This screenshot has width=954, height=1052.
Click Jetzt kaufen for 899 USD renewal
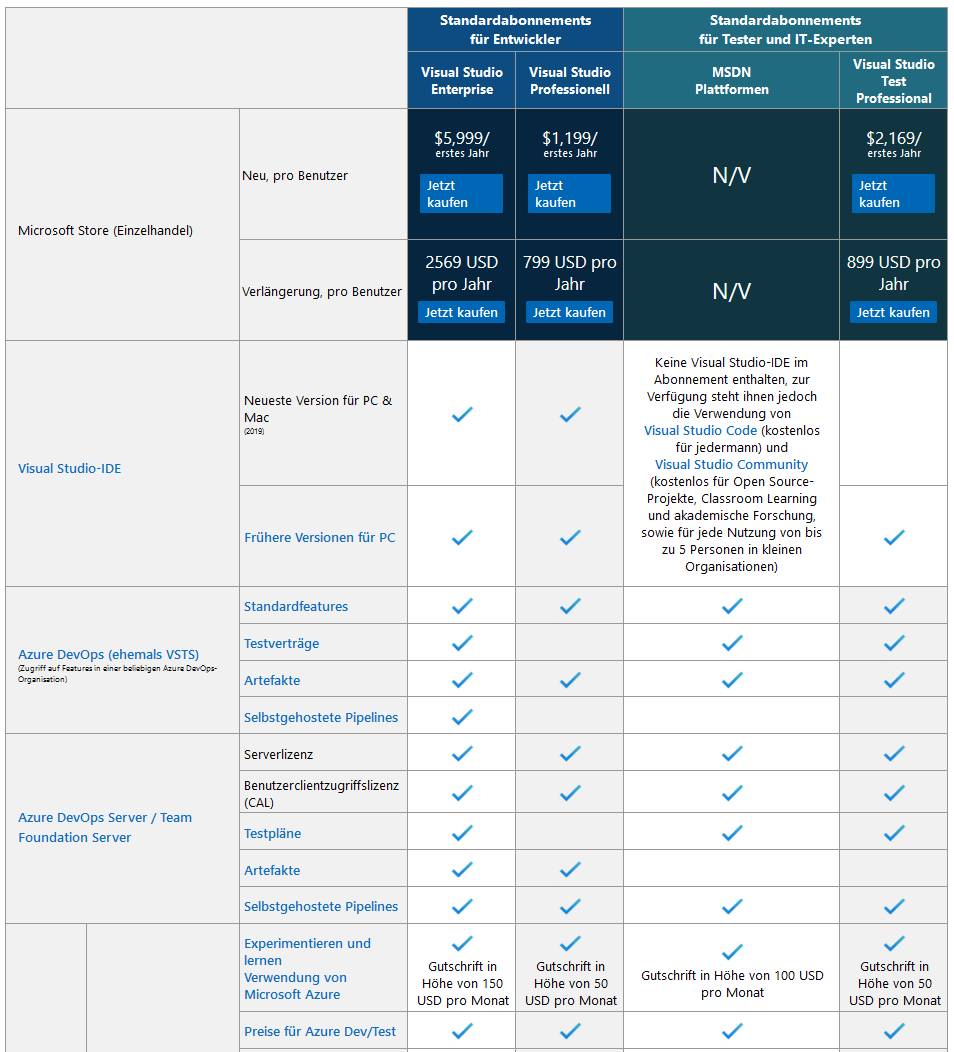click(x=893, y=312)
